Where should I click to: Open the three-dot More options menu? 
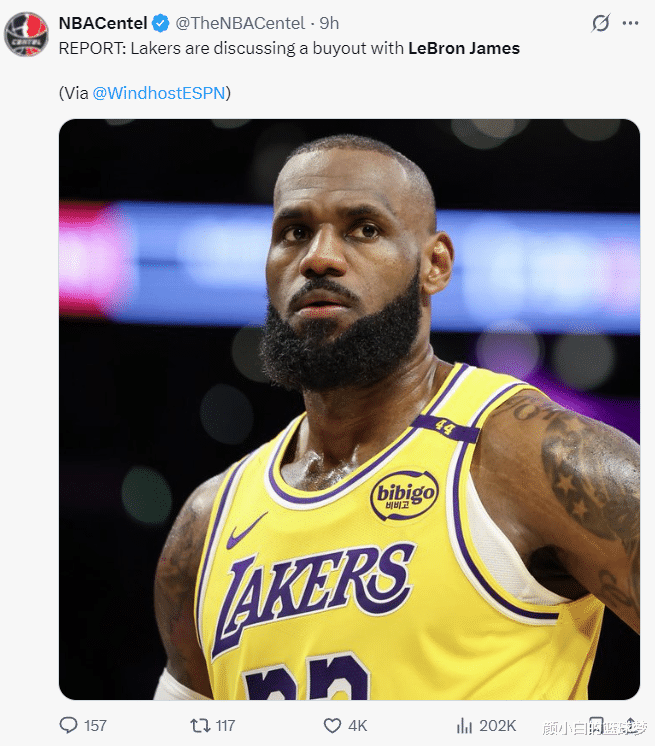[630, 23]
